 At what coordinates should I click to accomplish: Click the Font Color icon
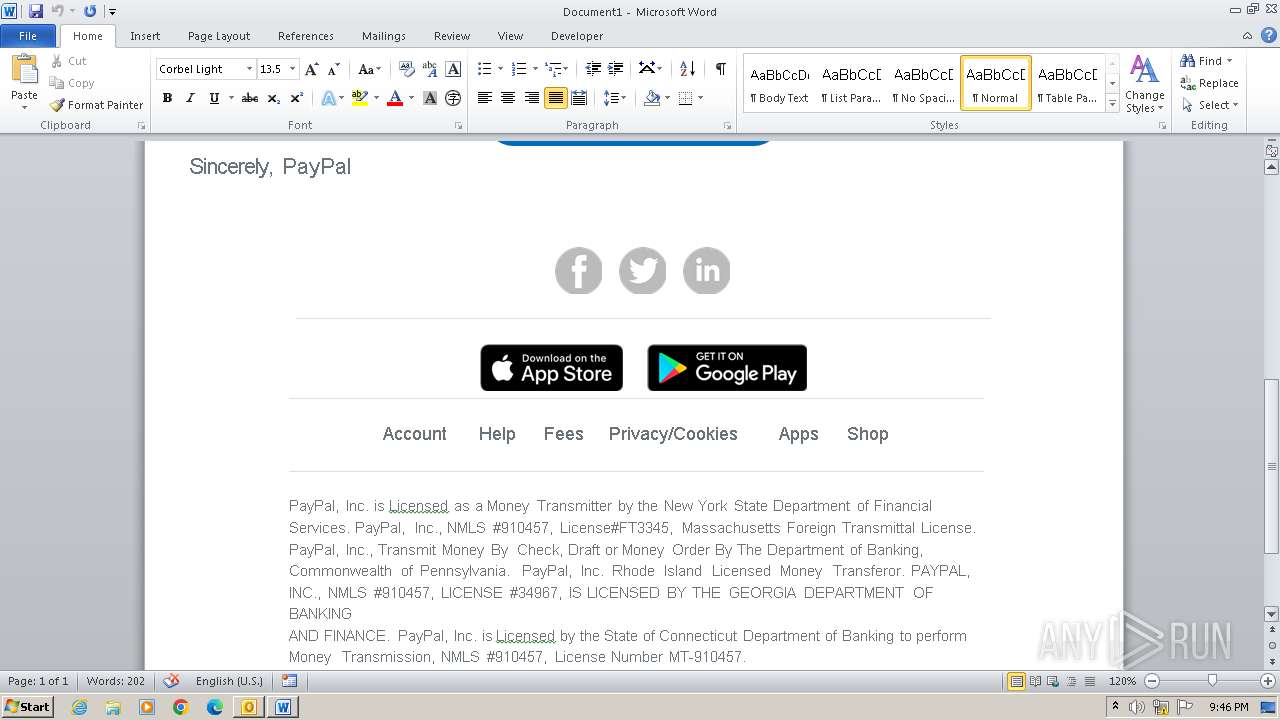click(395, 98)
